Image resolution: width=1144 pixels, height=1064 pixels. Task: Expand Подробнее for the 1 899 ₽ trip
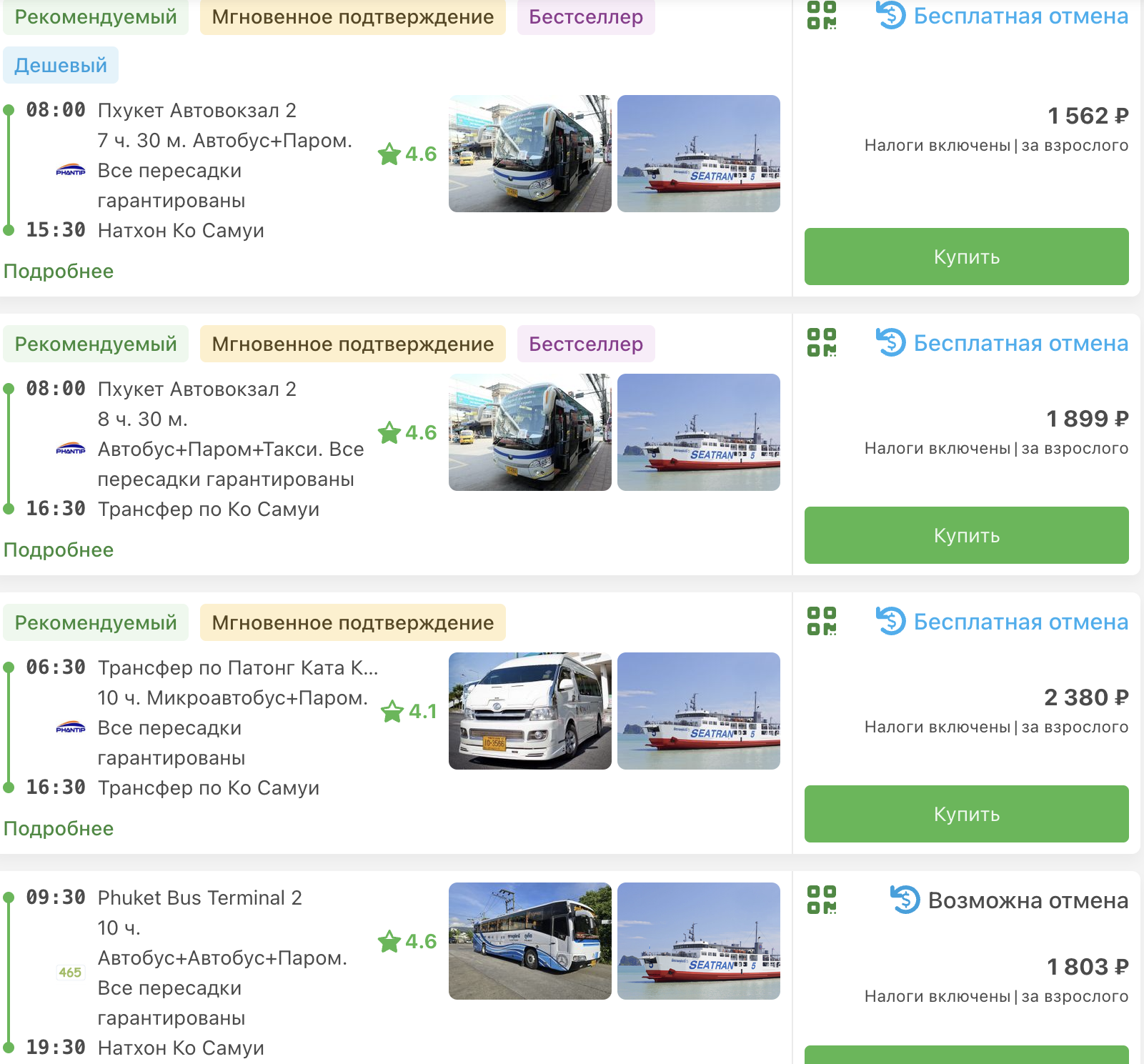tap(59, 550)
